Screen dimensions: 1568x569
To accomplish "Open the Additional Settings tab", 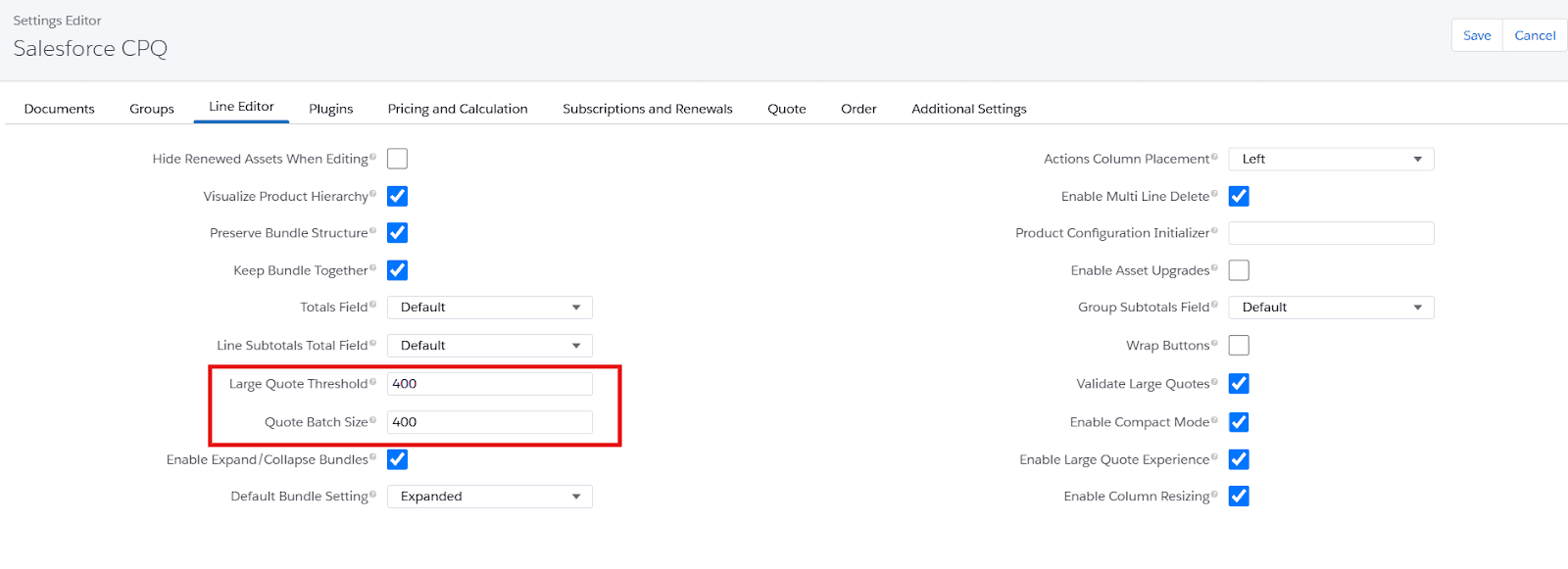I will click(x=969, y=109).
